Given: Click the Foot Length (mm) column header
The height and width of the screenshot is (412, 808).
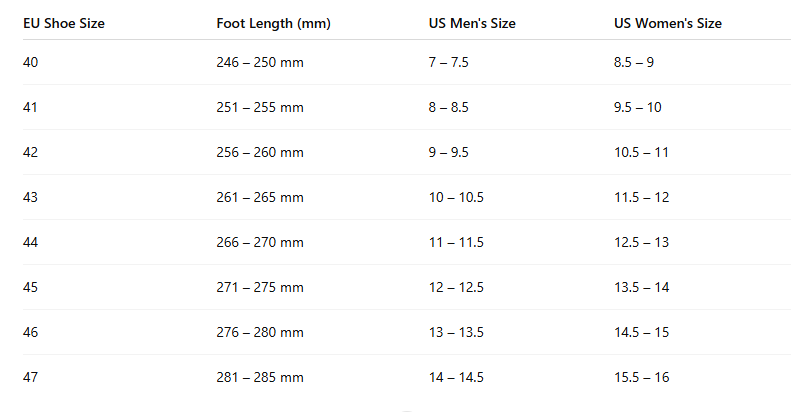Looking at the screenshot, I should click(x=273, y=23).
